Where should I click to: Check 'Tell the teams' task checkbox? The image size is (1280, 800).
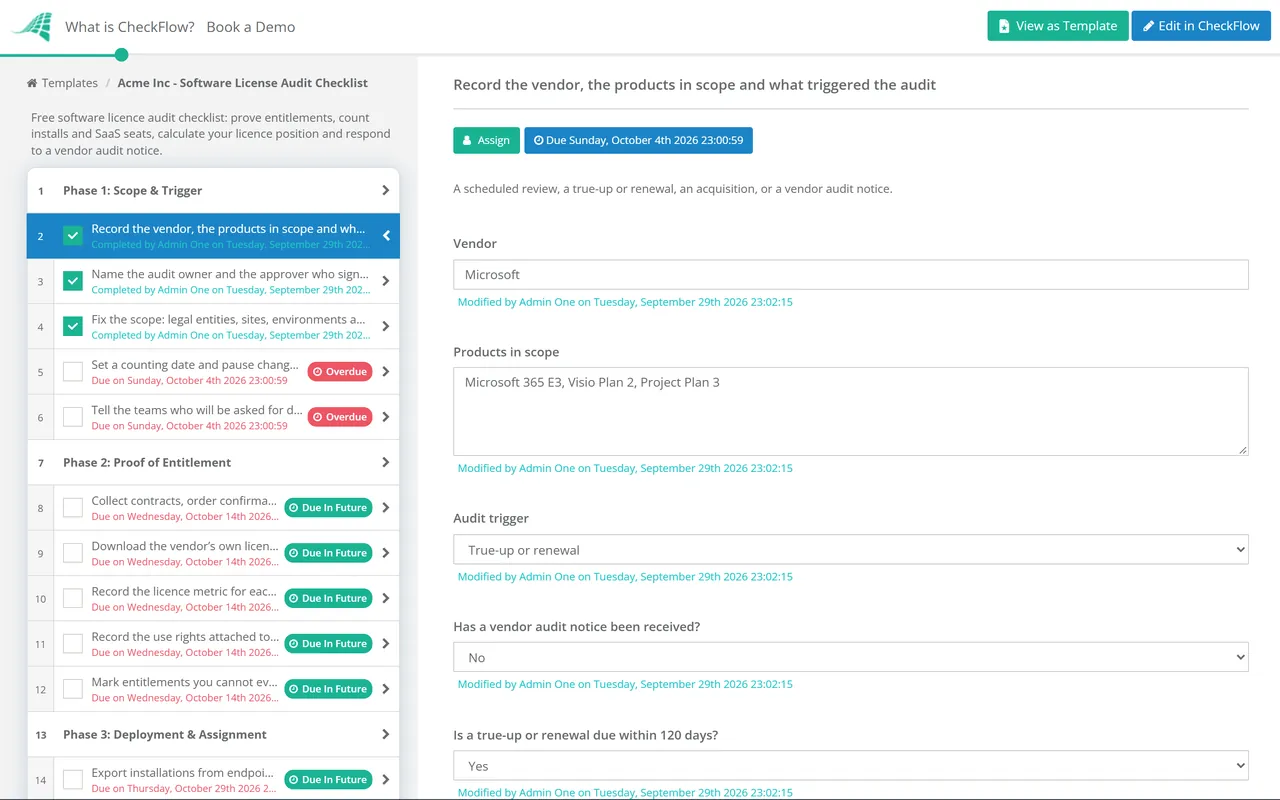click(x=73, y=417)
